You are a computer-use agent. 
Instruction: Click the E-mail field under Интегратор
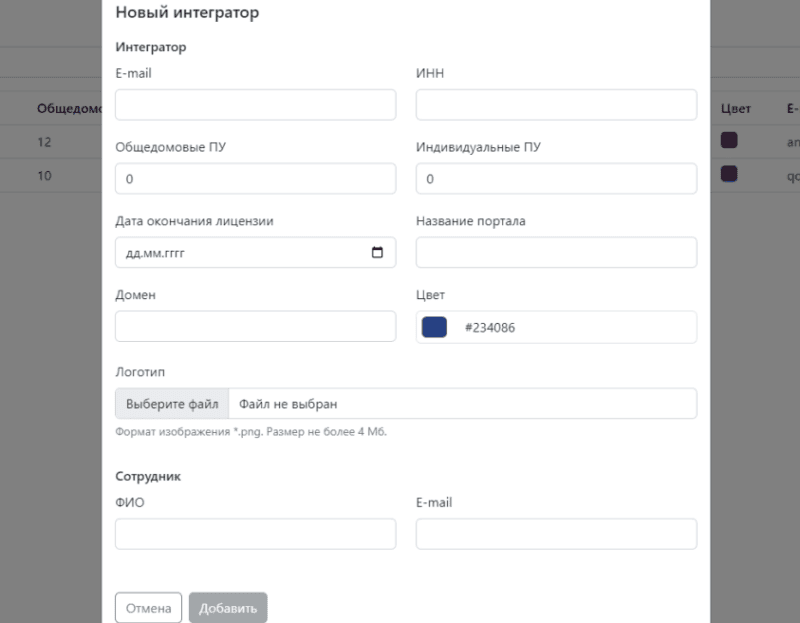pos(255,104)
